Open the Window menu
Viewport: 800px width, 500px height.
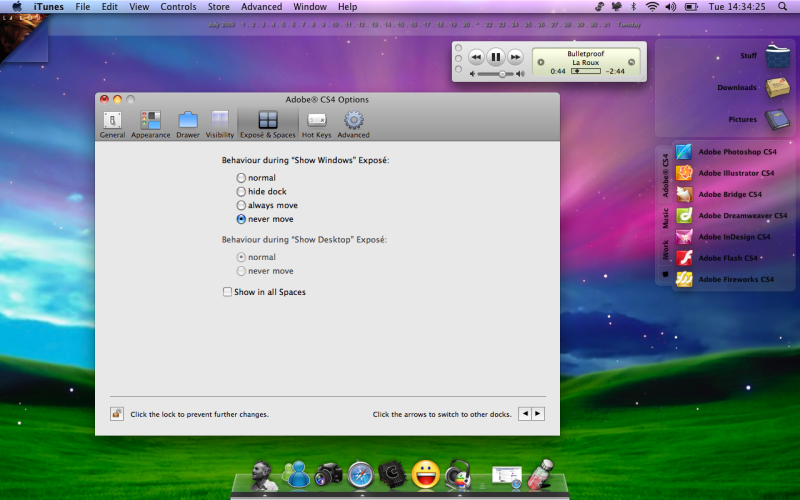tap(310, 7)
